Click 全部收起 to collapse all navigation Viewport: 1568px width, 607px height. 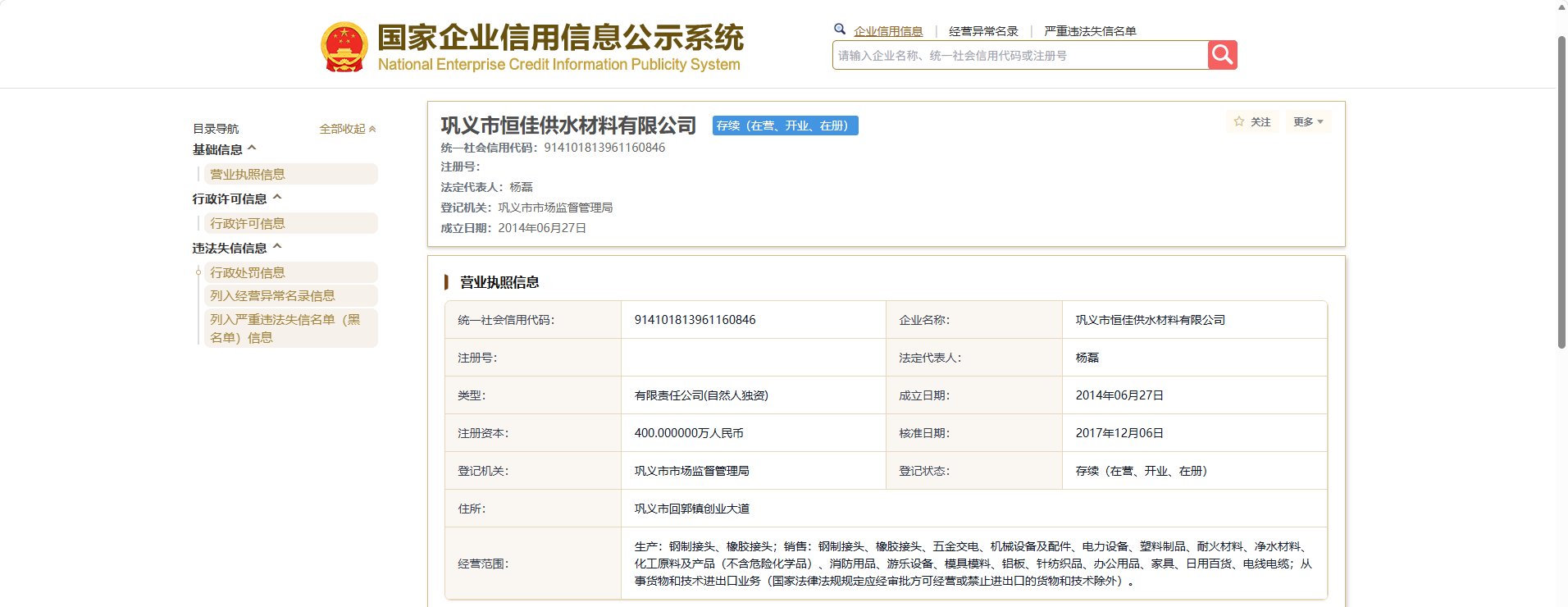[x=348, y=129]
